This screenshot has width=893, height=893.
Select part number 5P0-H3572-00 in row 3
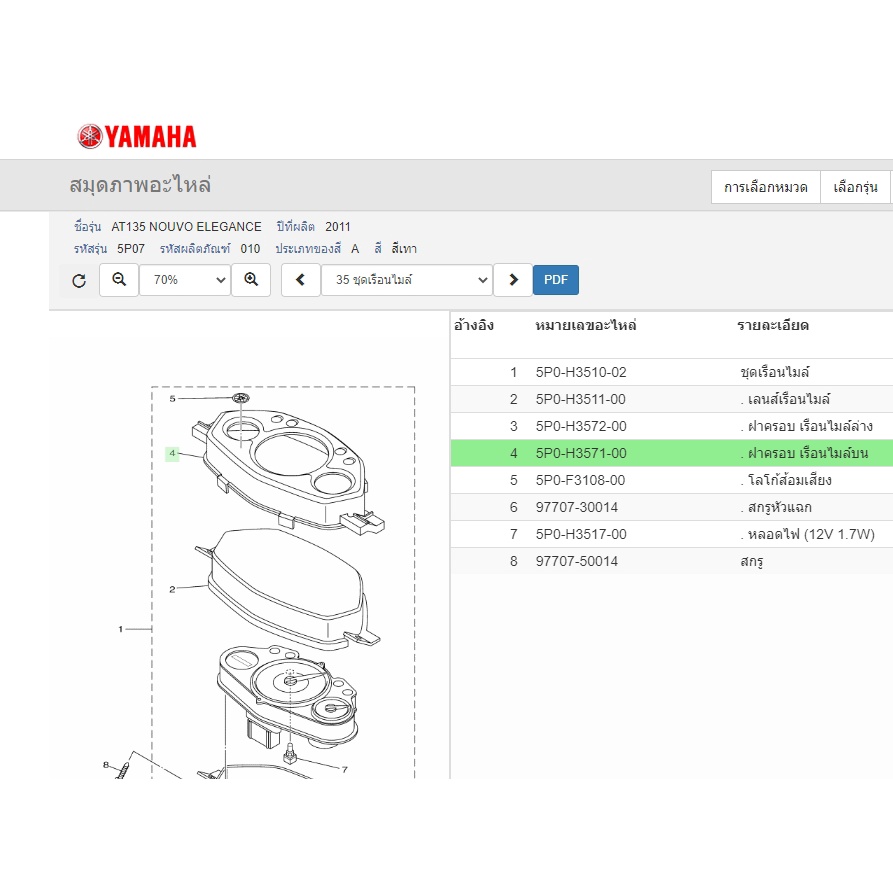[581, 426]
